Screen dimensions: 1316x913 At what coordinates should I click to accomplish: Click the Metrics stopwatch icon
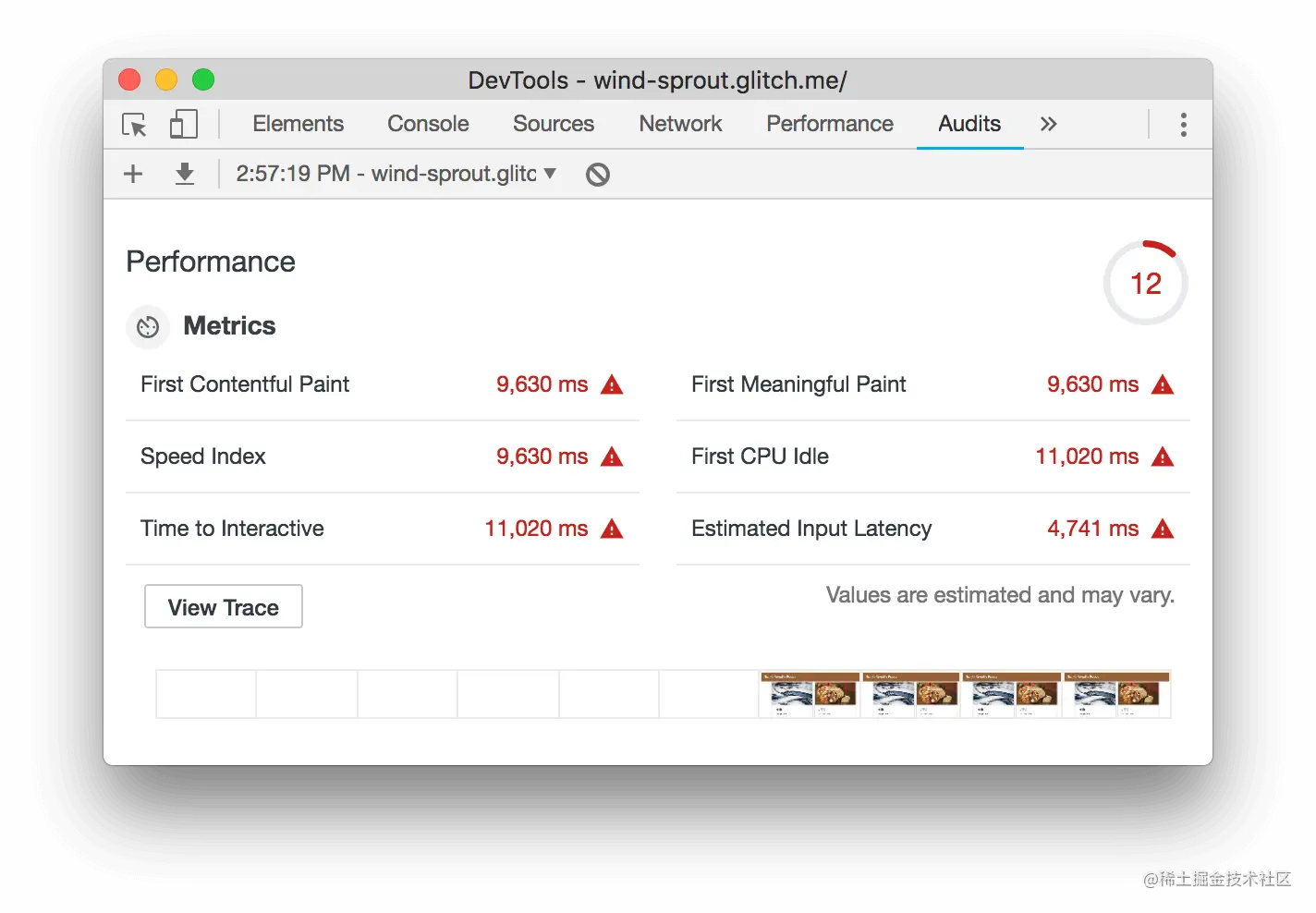click(x=148, y=326)
